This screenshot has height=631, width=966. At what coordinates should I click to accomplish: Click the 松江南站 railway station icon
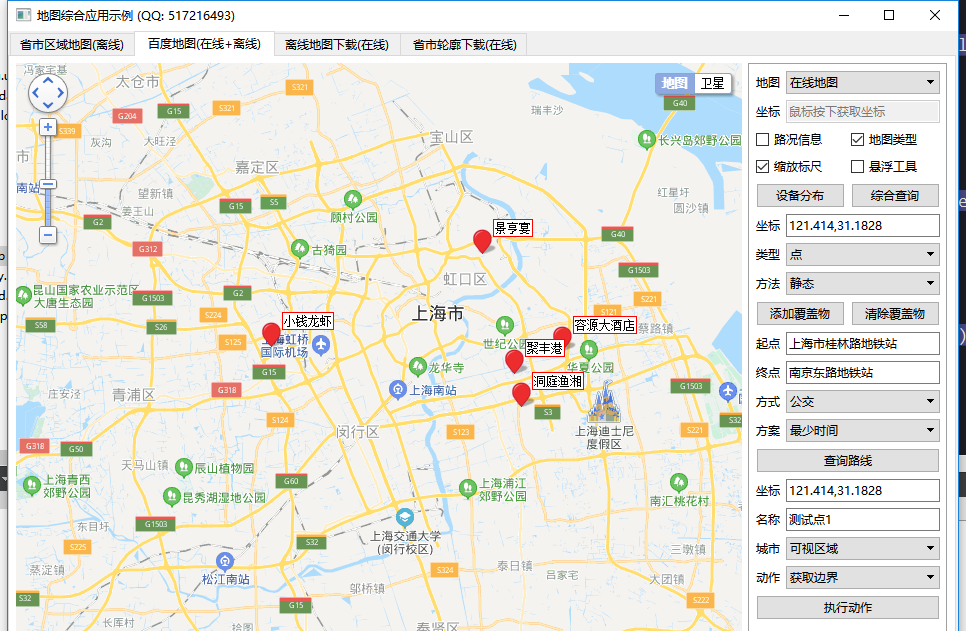(x=225, y=561)
